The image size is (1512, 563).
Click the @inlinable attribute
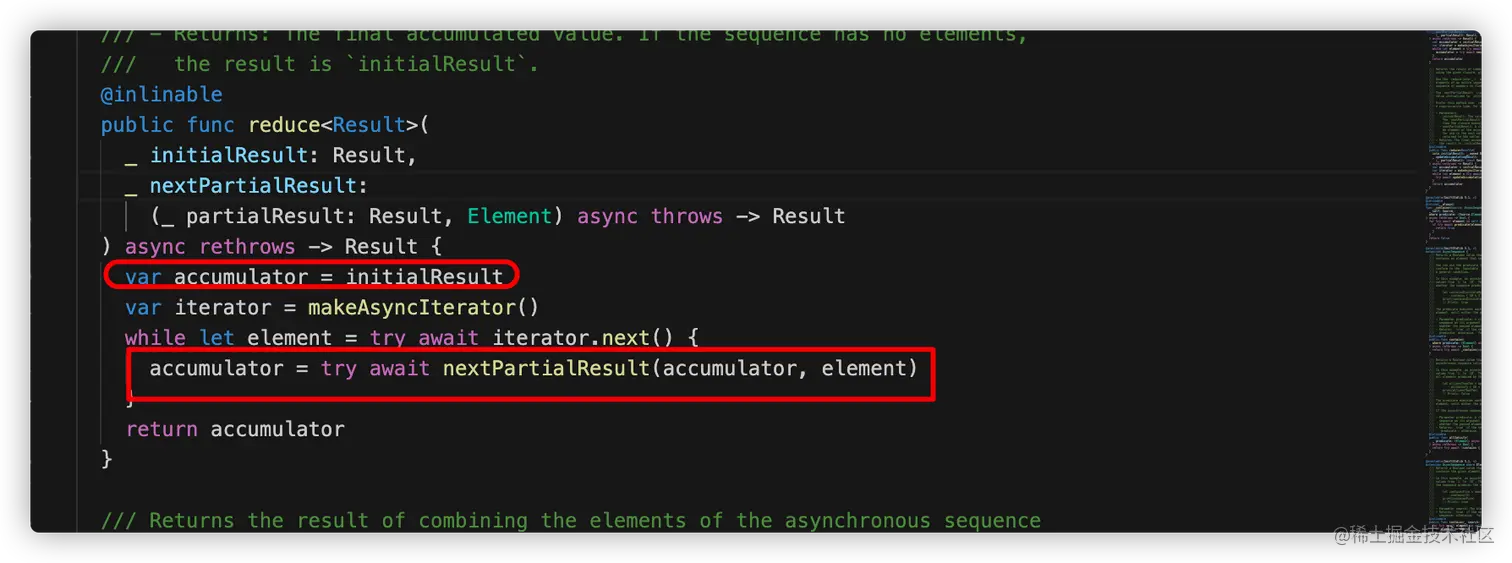point(161,95)
